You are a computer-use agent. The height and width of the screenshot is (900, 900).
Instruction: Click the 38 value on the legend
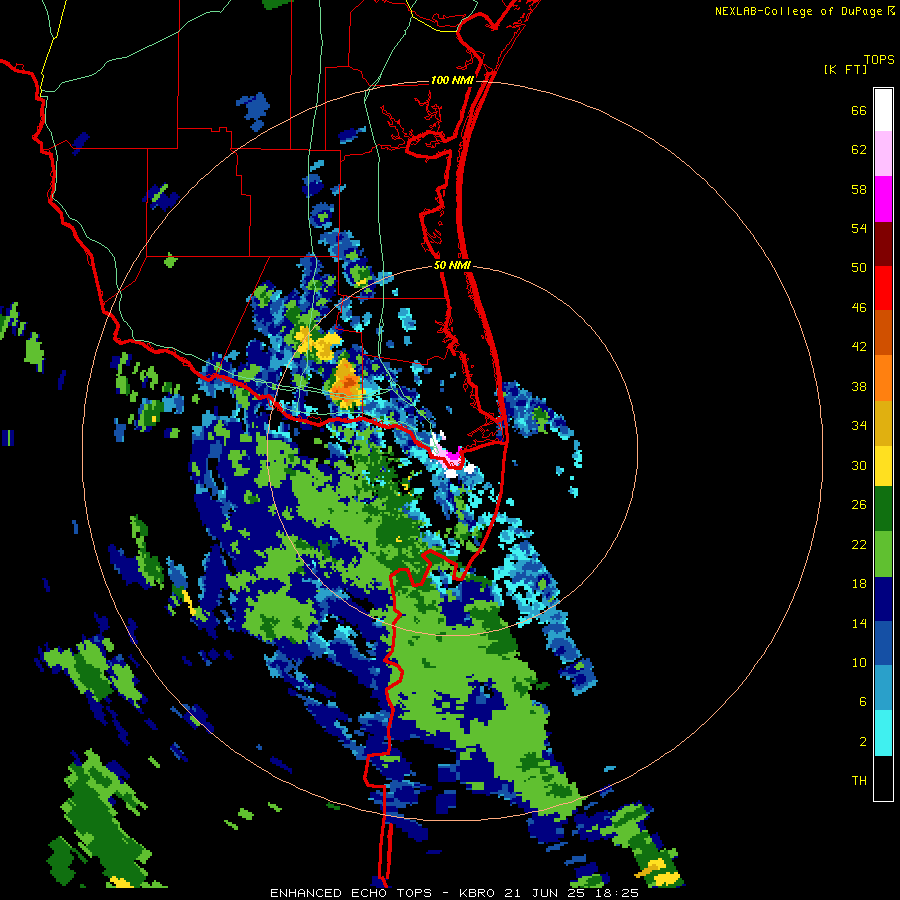point(859,386)
